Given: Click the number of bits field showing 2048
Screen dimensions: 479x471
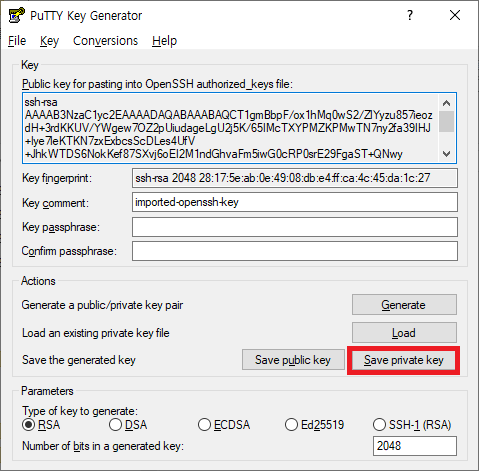Looking at the screenshot, I should (415, 446).
